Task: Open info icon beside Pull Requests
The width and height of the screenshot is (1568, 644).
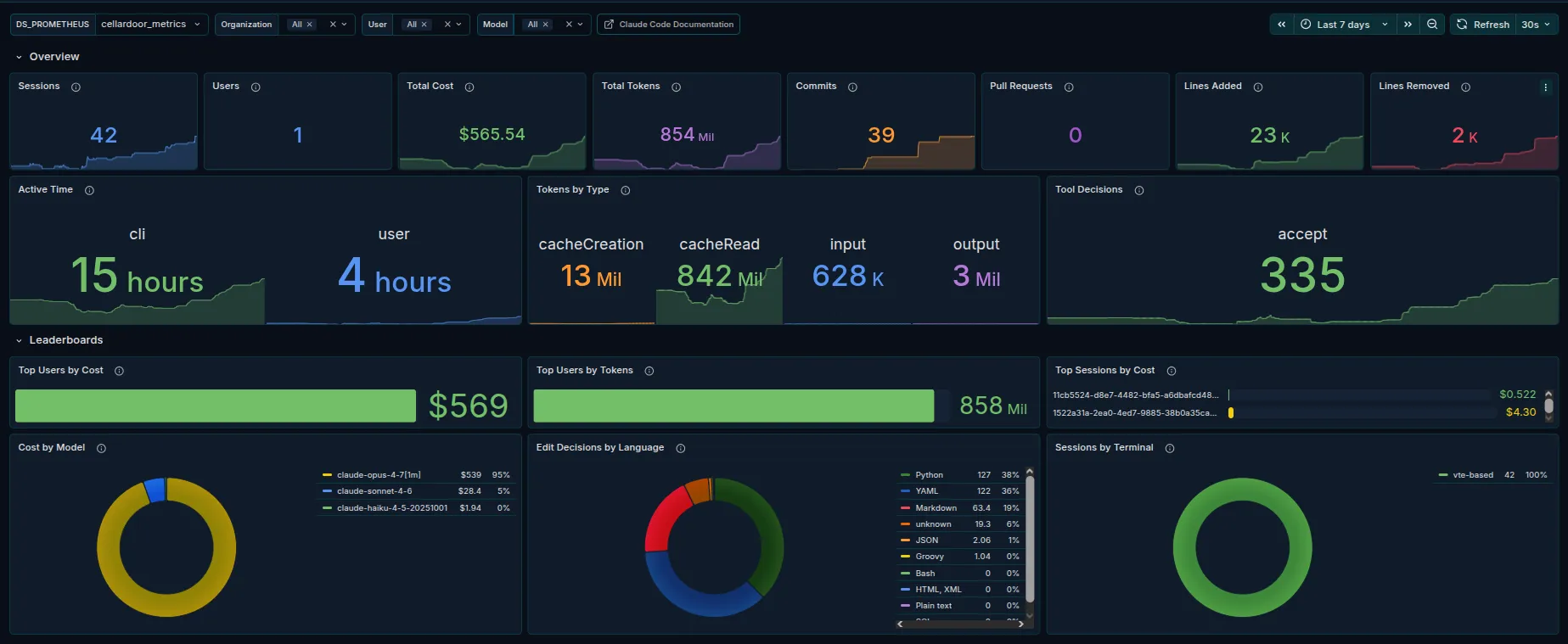Action: coord(1069,87)
